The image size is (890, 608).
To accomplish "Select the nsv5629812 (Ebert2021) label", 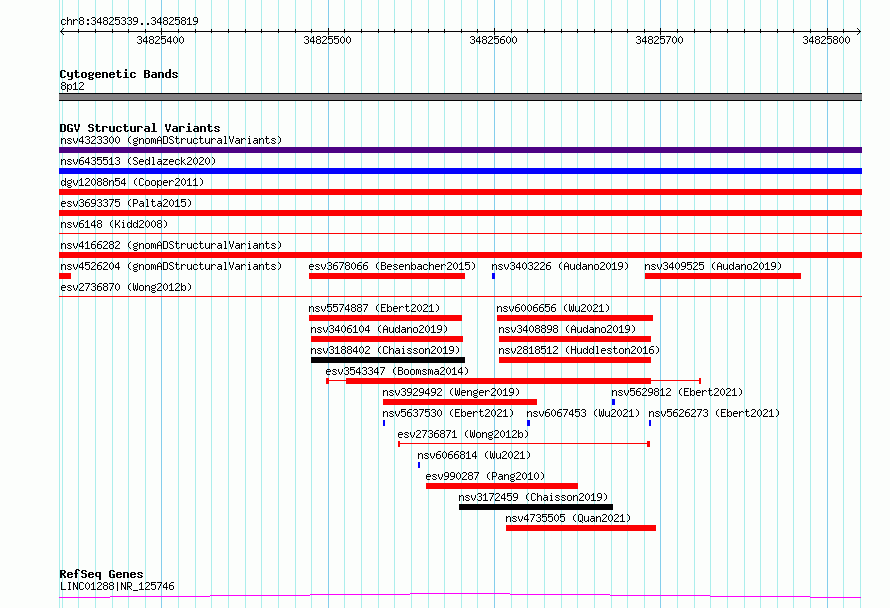I will pos(677,392).
